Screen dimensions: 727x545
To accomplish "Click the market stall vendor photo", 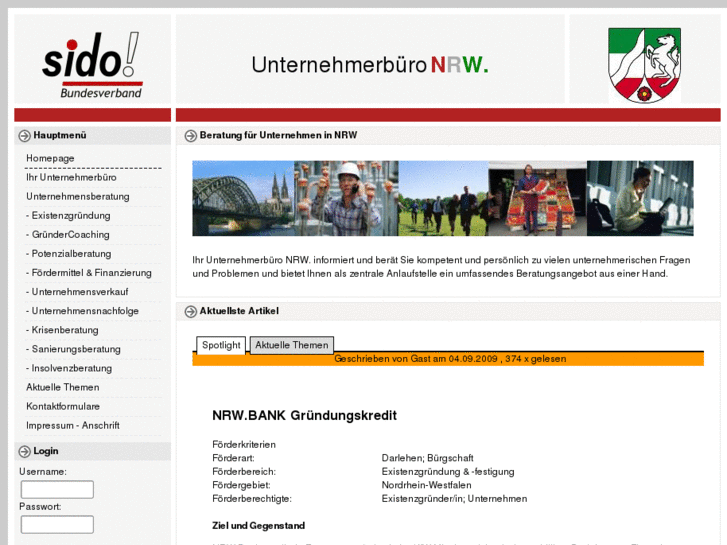I will pos(538,198).
